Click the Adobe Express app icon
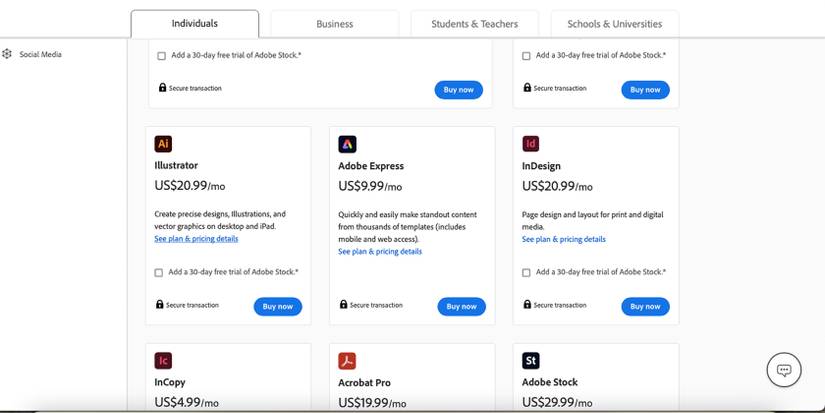825x413 pixels. (347, 144)
